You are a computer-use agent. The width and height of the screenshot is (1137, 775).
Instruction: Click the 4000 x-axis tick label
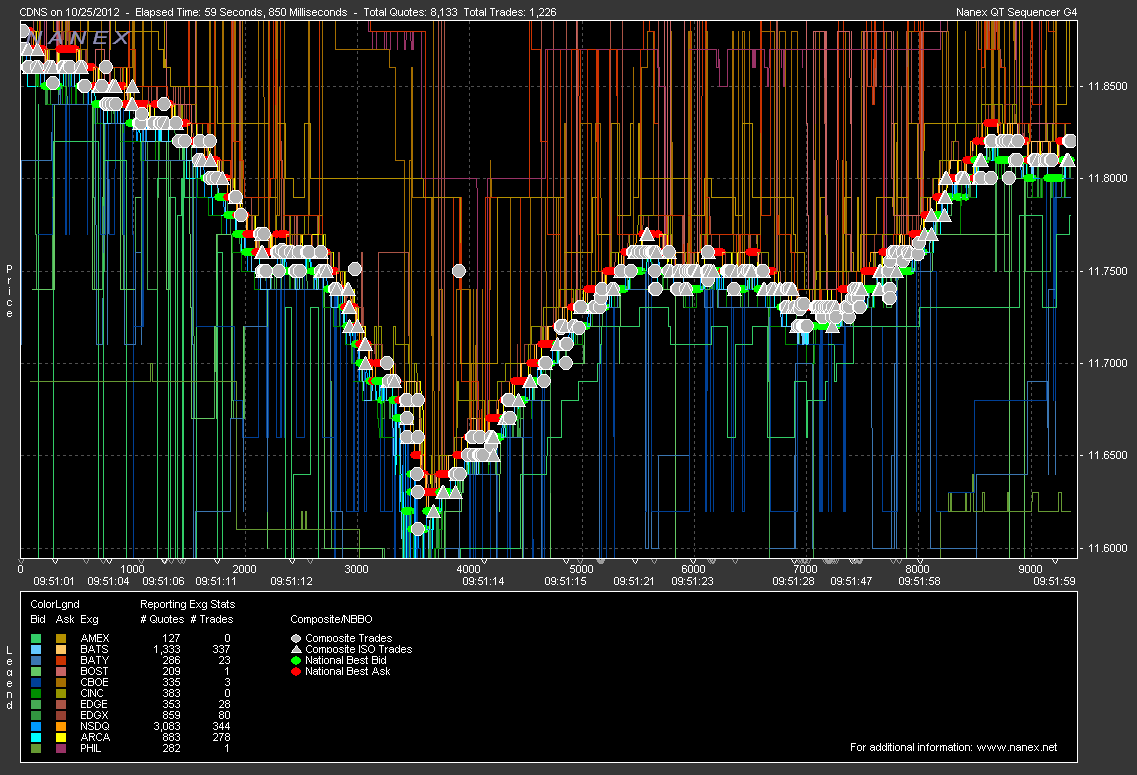pos(469,570)
